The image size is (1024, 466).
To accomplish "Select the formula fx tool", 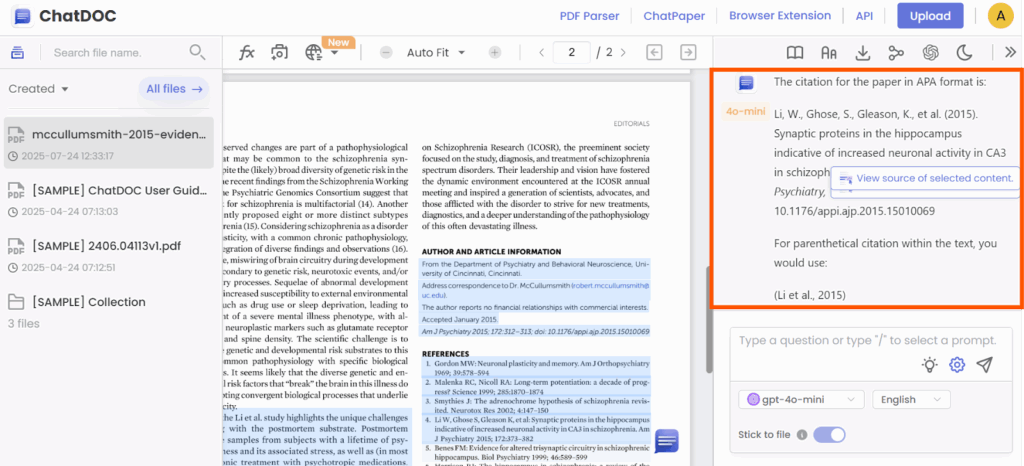I will pos(247,53).
